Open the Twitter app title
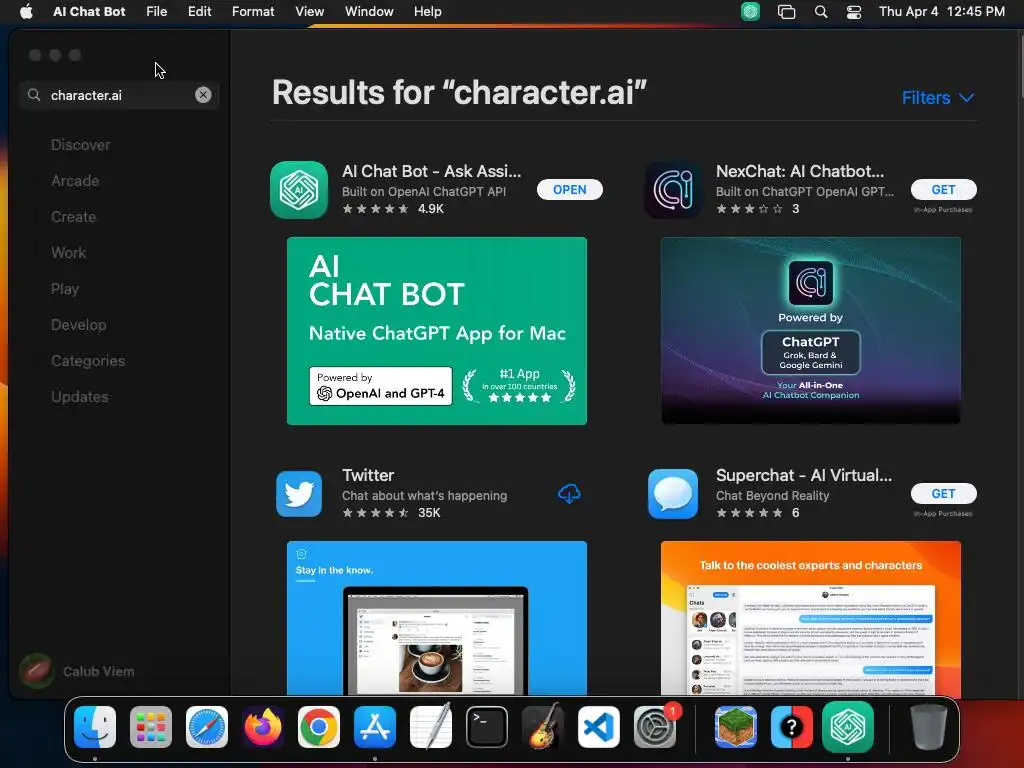 368,475
